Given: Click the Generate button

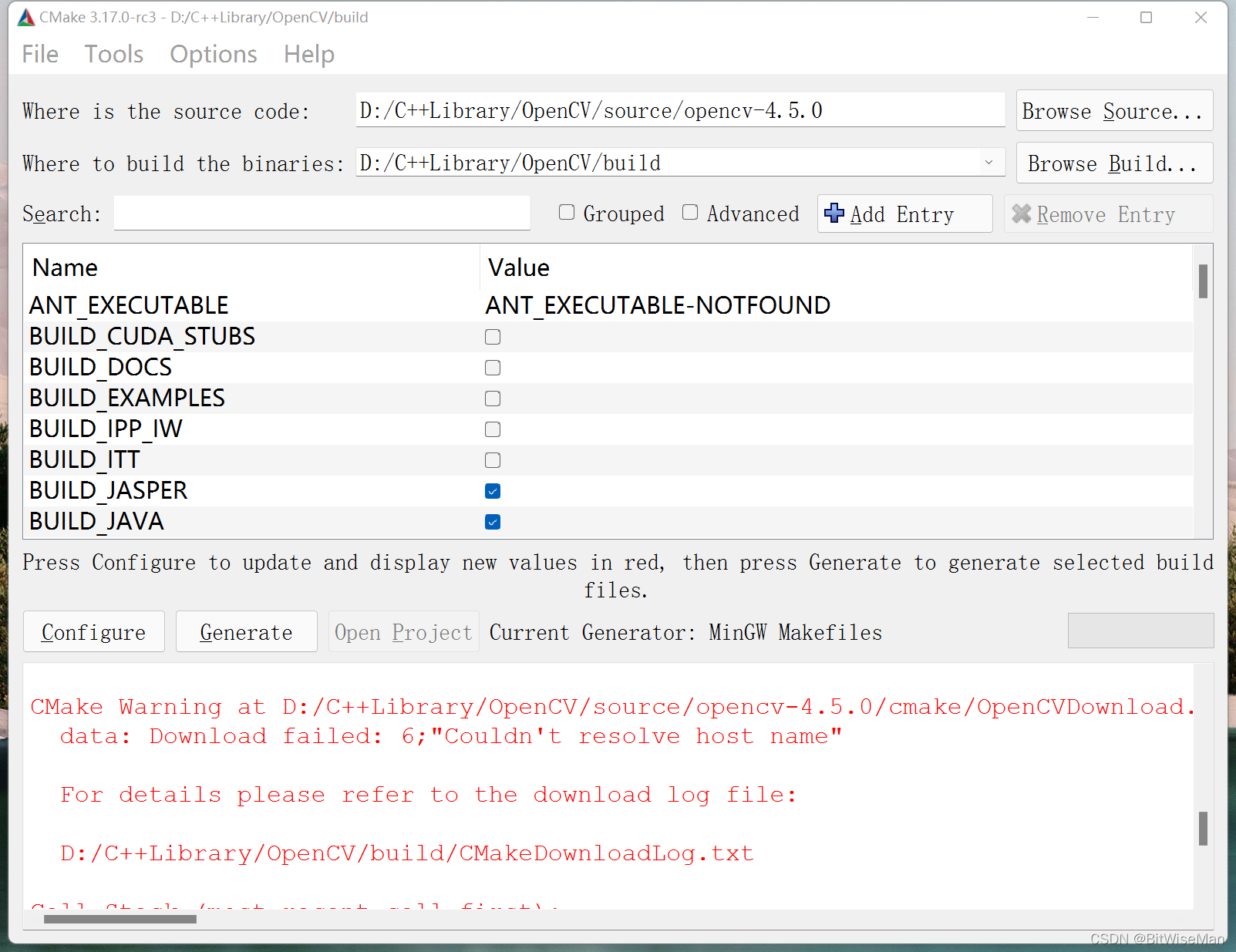Looking at the screenshot, I should (x=247, y=632).
